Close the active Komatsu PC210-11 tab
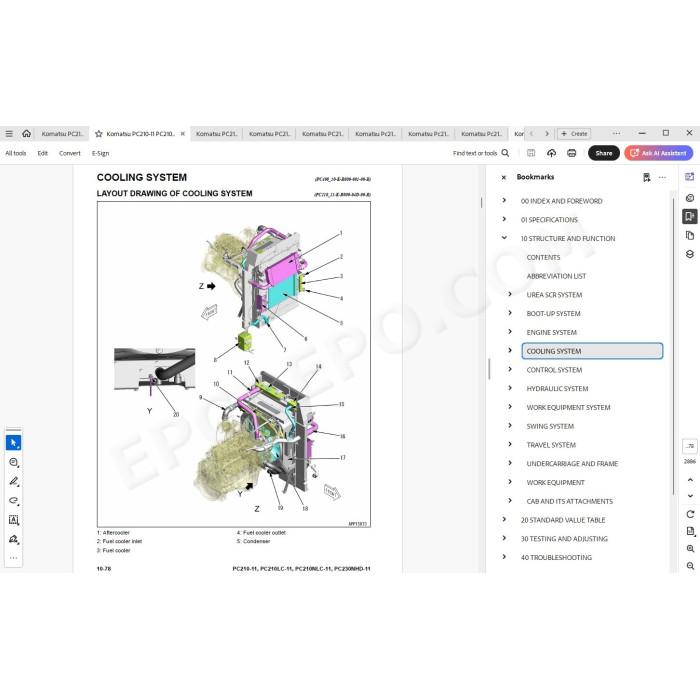Viewport: 700px width, 700px height. click(x=183, y=133)
